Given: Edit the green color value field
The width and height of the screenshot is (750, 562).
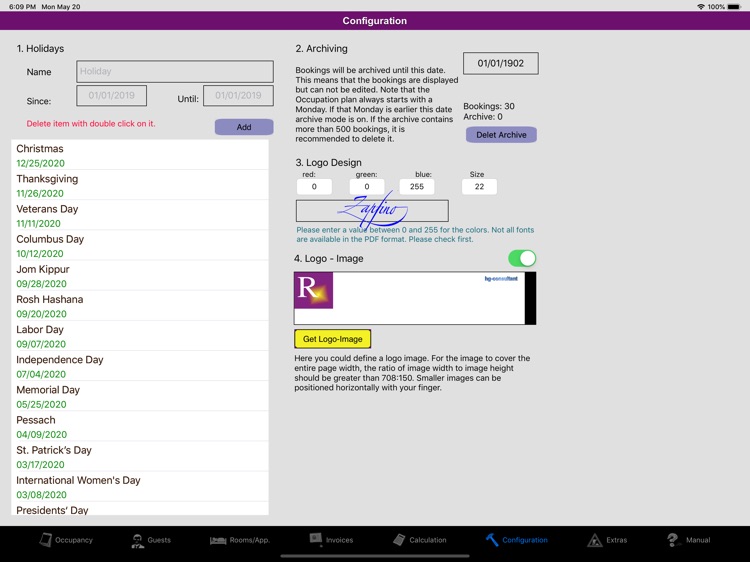Looking at the screenshot, I should click(x=367, y=187).
